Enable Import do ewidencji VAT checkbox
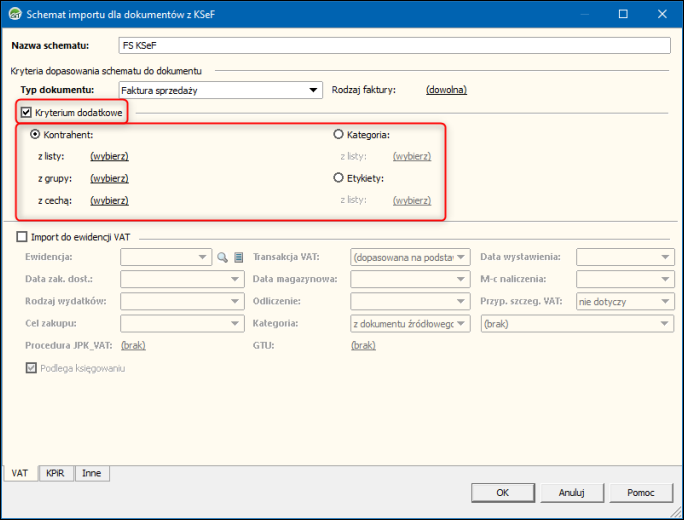The image size is (684, 520). [22, 237]
